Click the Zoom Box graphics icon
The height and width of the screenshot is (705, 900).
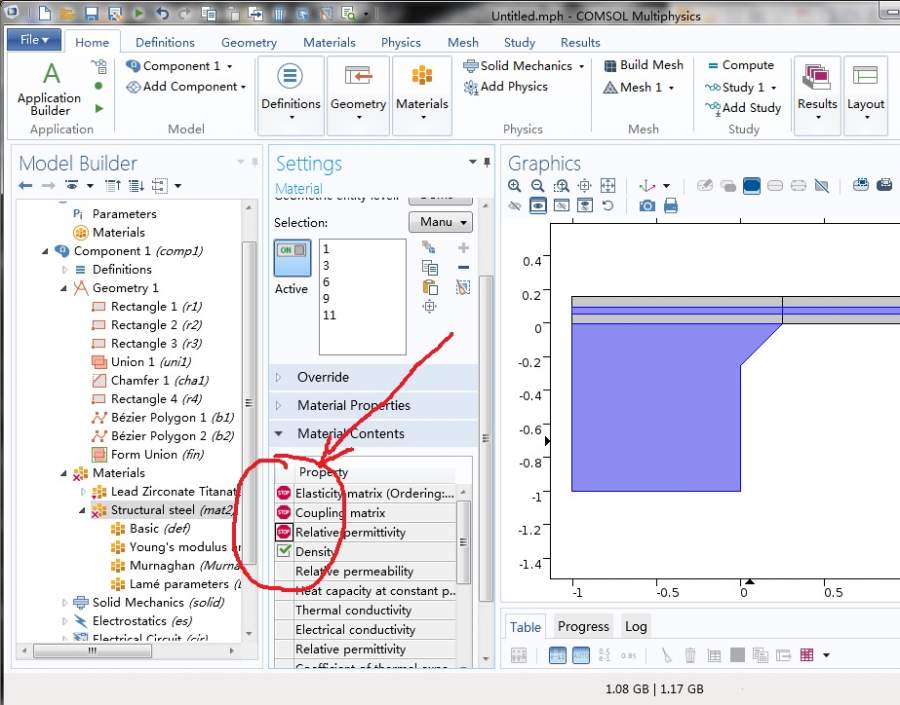(561, 185)
